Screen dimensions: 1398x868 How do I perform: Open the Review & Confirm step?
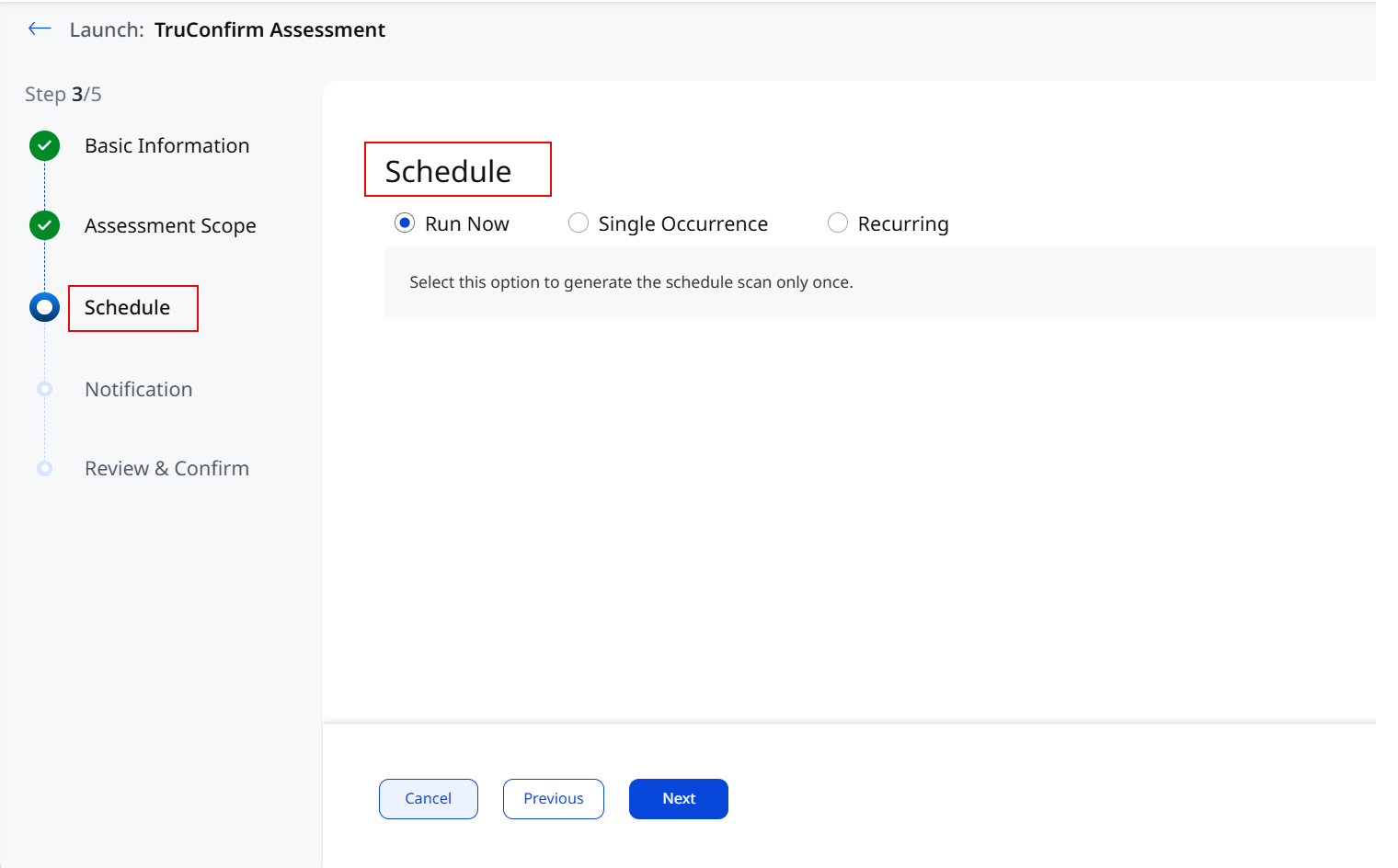tap(166, 468)
